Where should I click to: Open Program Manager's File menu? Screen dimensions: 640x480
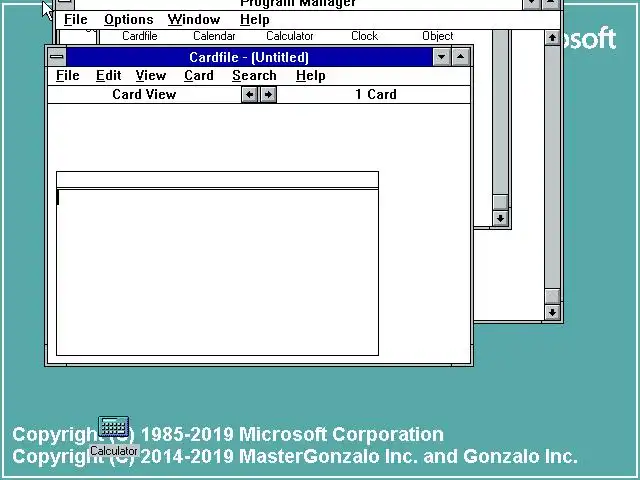click(76, 20)
